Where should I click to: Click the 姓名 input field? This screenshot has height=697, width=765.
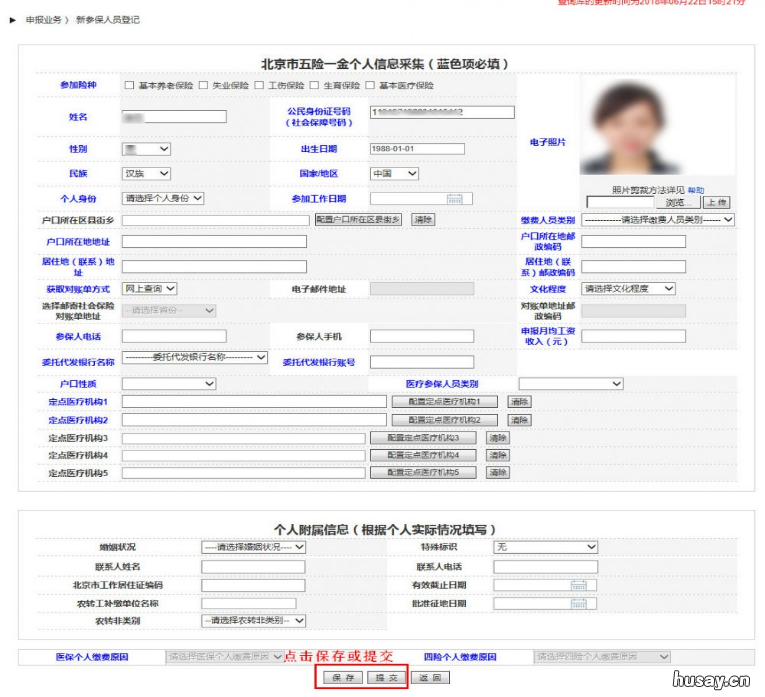(x=174, y=117)
